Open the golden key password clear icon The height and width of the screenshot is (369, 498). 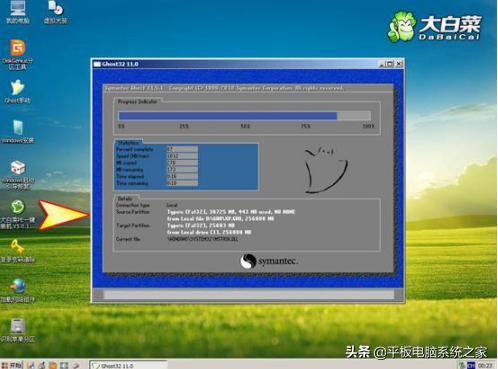pos(17,251)
